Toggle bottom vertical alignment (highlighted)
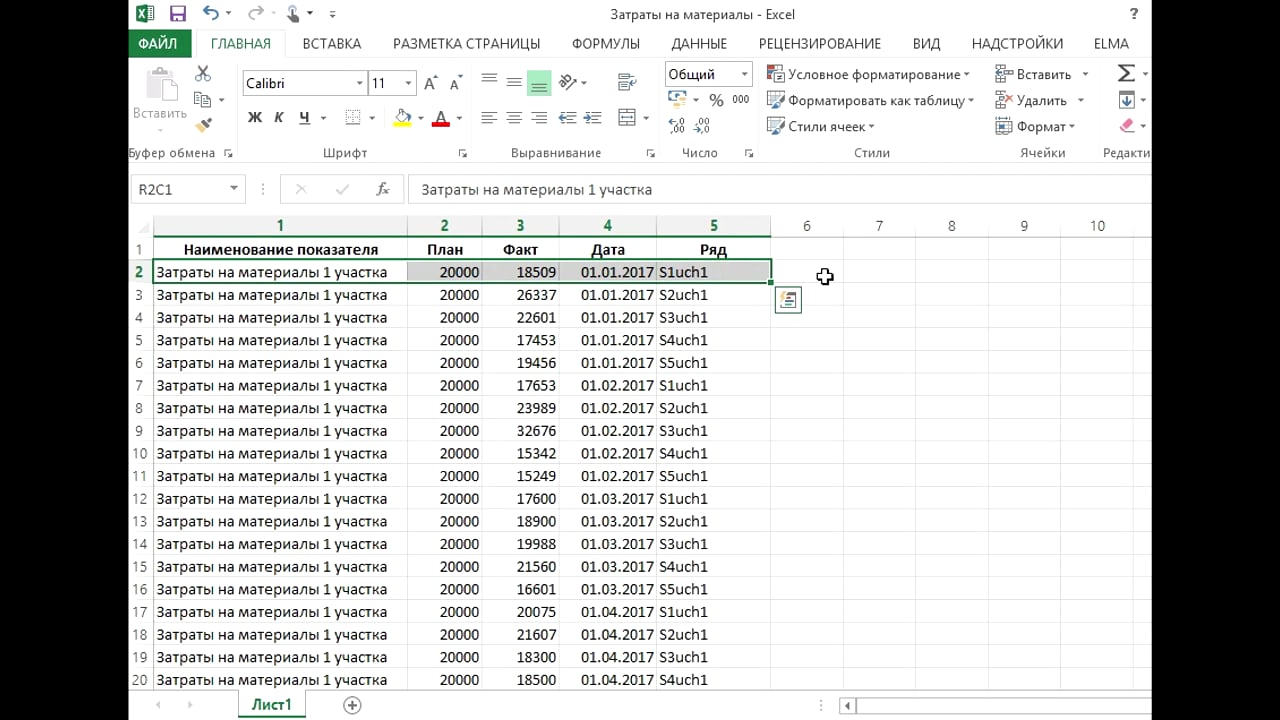This screenshot has width=1280, height=720. click(x=539, y=81)
